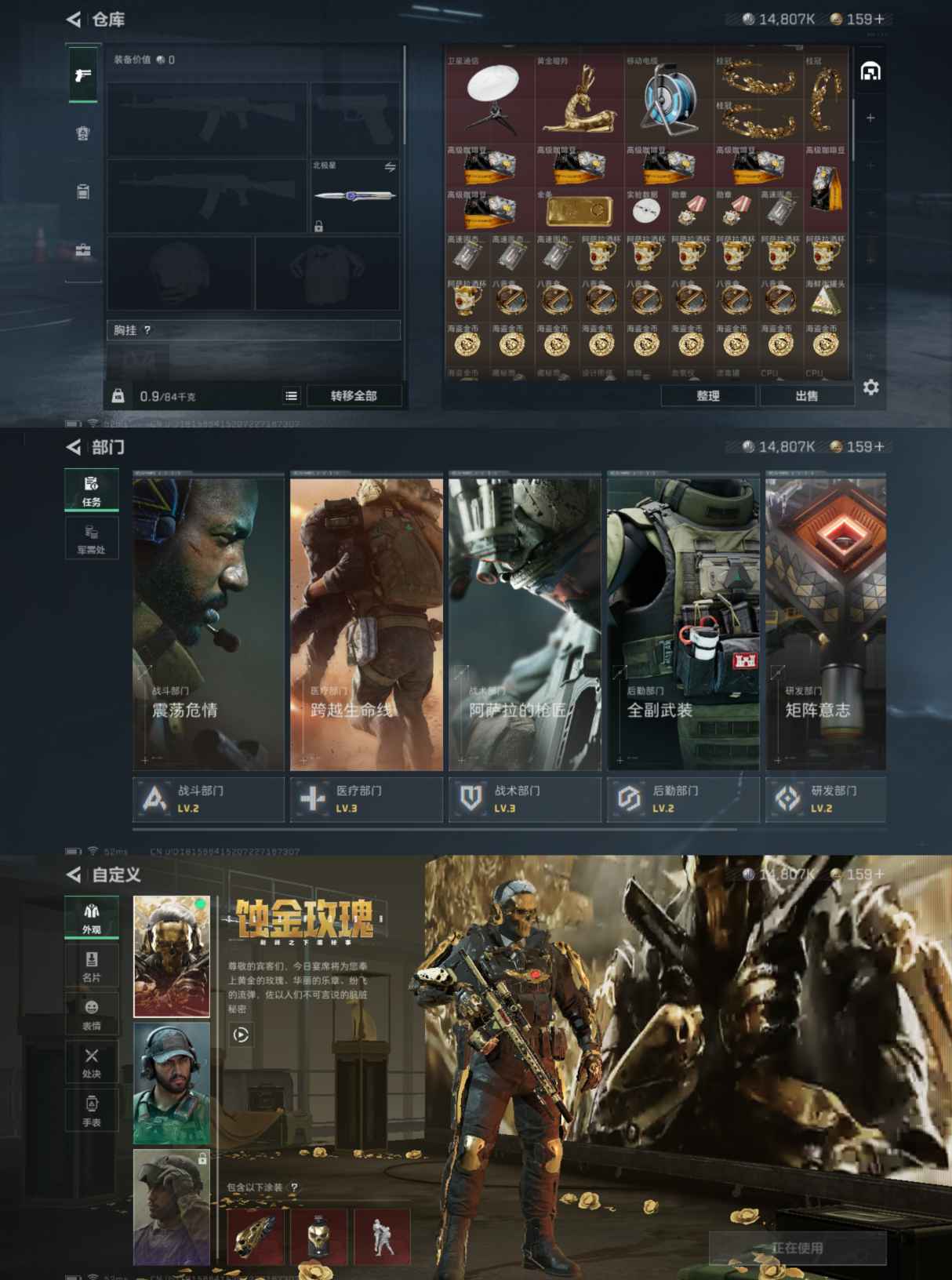Screen dimensions: 952x1280
Task: Select the 卫星通信 satellite dish item
Action: [490, 97]
